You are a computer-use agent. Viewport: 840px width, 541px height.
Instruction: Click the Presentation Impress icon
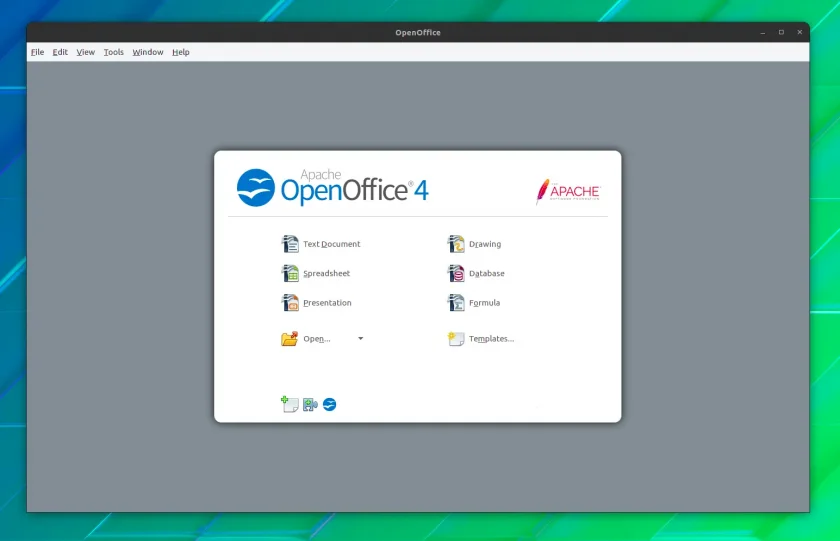coord(290,303)
